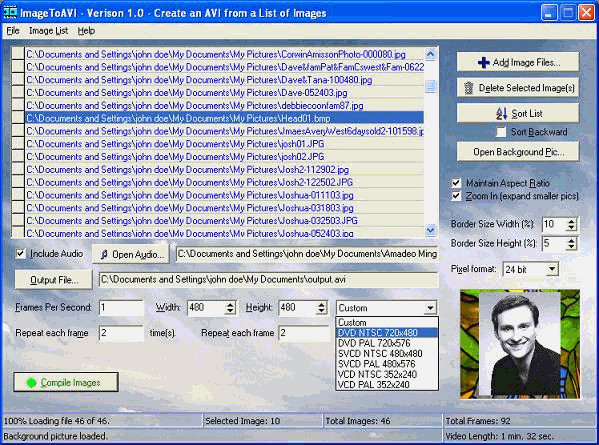Image resolution: width=599 pixels, height=445 pixels.
Task: Open the Pixel format 24 bit dropdown
Action: coord(552,269)
